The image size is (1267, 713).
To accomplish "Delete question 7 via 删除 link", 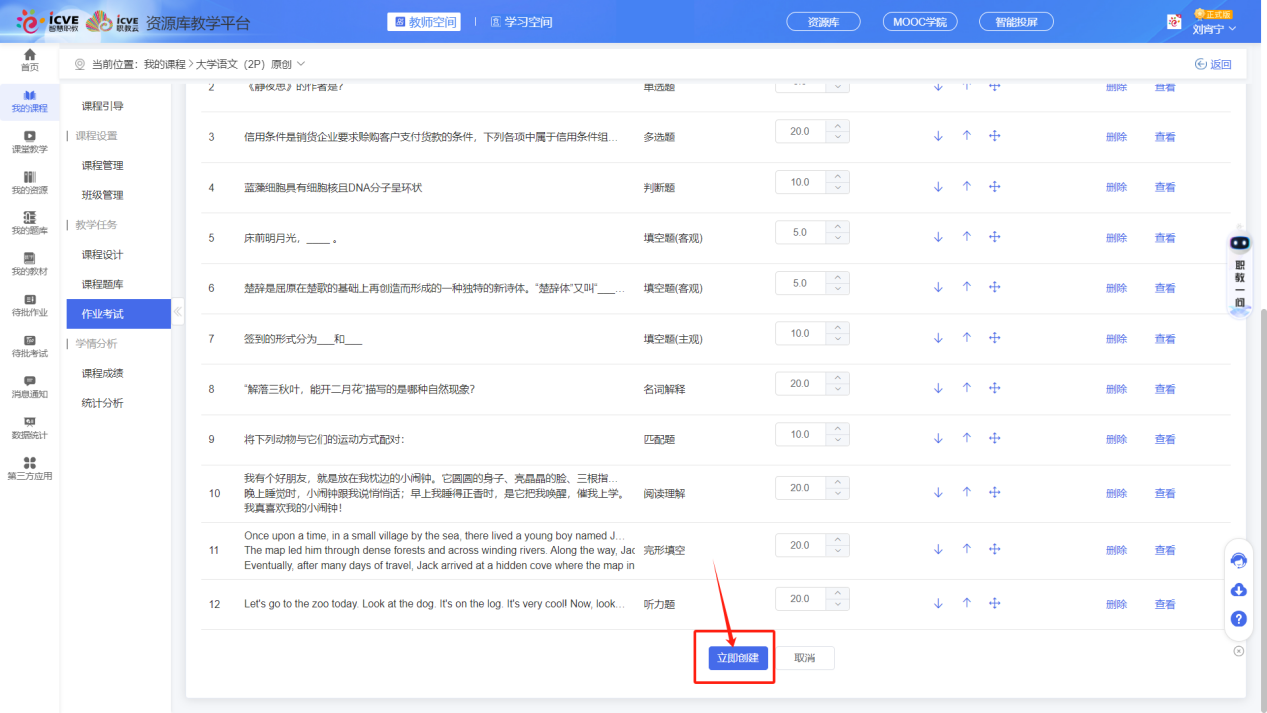I will [1116, 339].
